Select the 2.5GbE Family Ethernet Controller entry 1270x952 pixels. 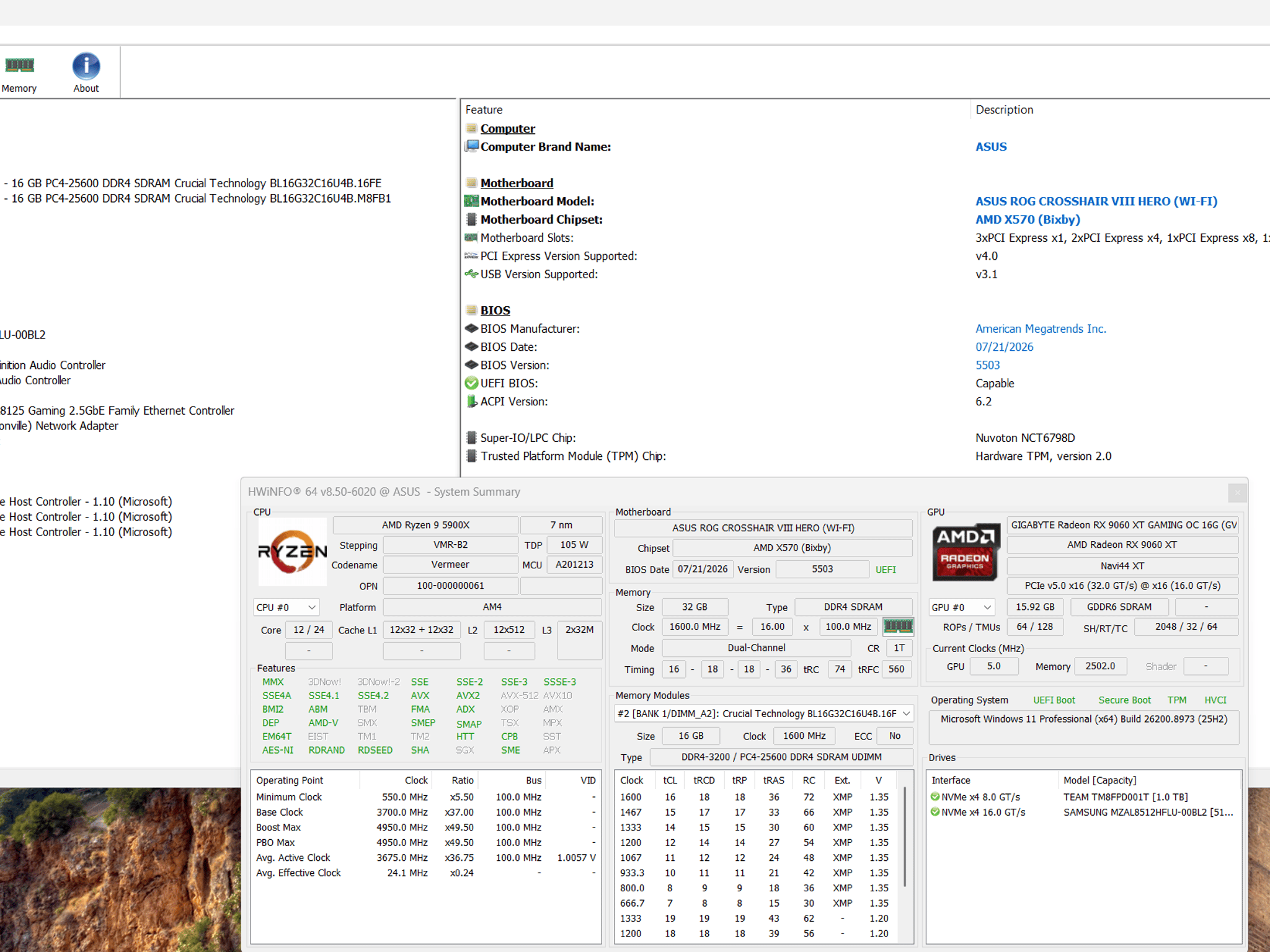pos(117,410)
